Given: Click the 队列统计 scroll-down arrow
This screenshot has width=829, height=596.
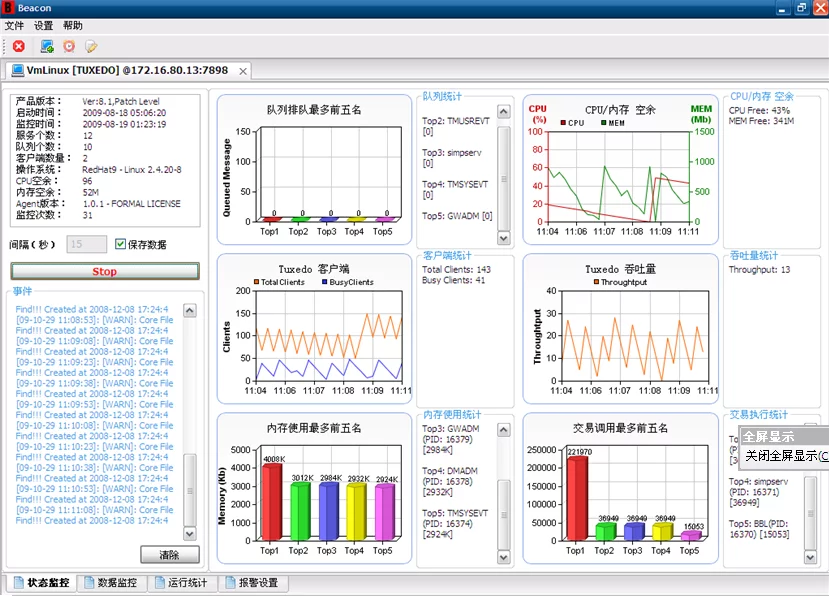Looking at the screenshot, I should coord(504,238).
